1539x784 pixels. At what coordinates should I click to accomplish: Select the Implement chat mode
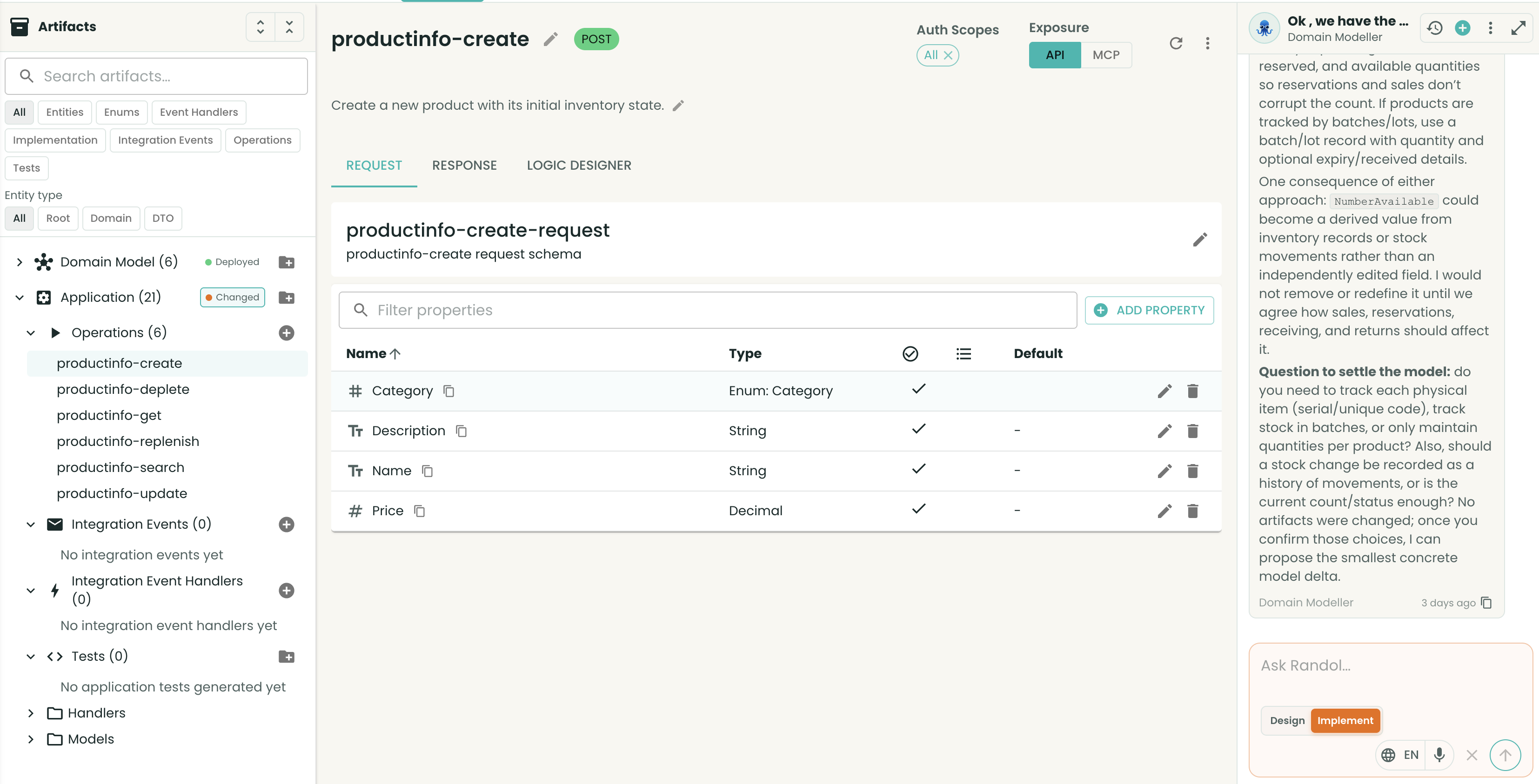point(1345,720)
